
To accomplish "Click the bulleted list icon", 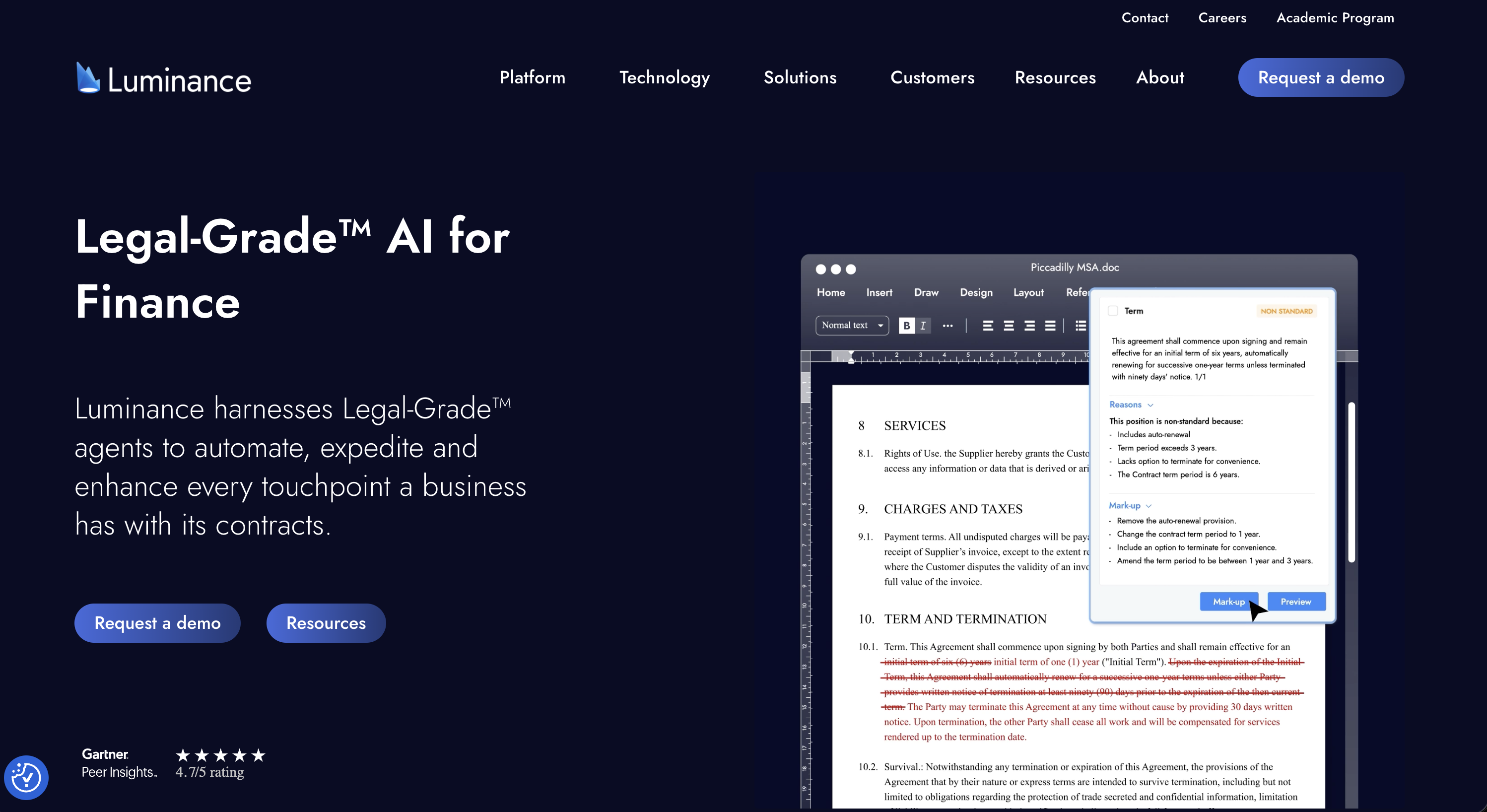I will pyautogui.click(x=1081, y=326).
